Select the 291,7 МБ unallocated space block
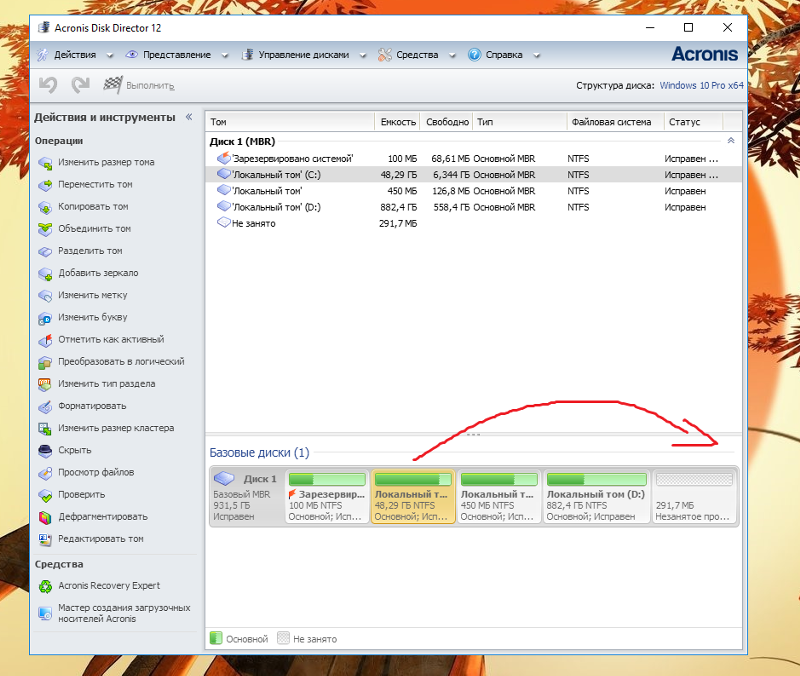 [694, 496]
